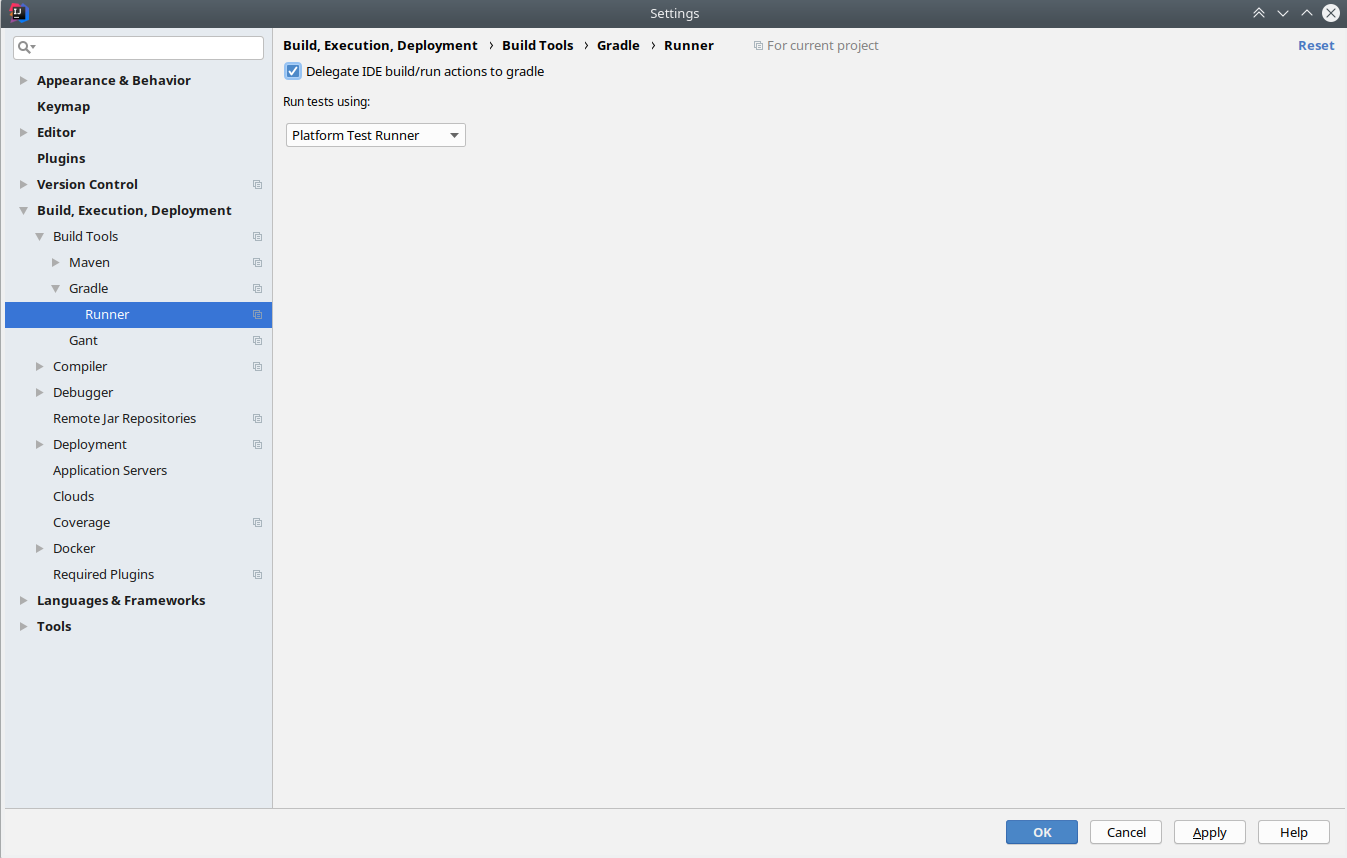Expand the Tools section

23,627
